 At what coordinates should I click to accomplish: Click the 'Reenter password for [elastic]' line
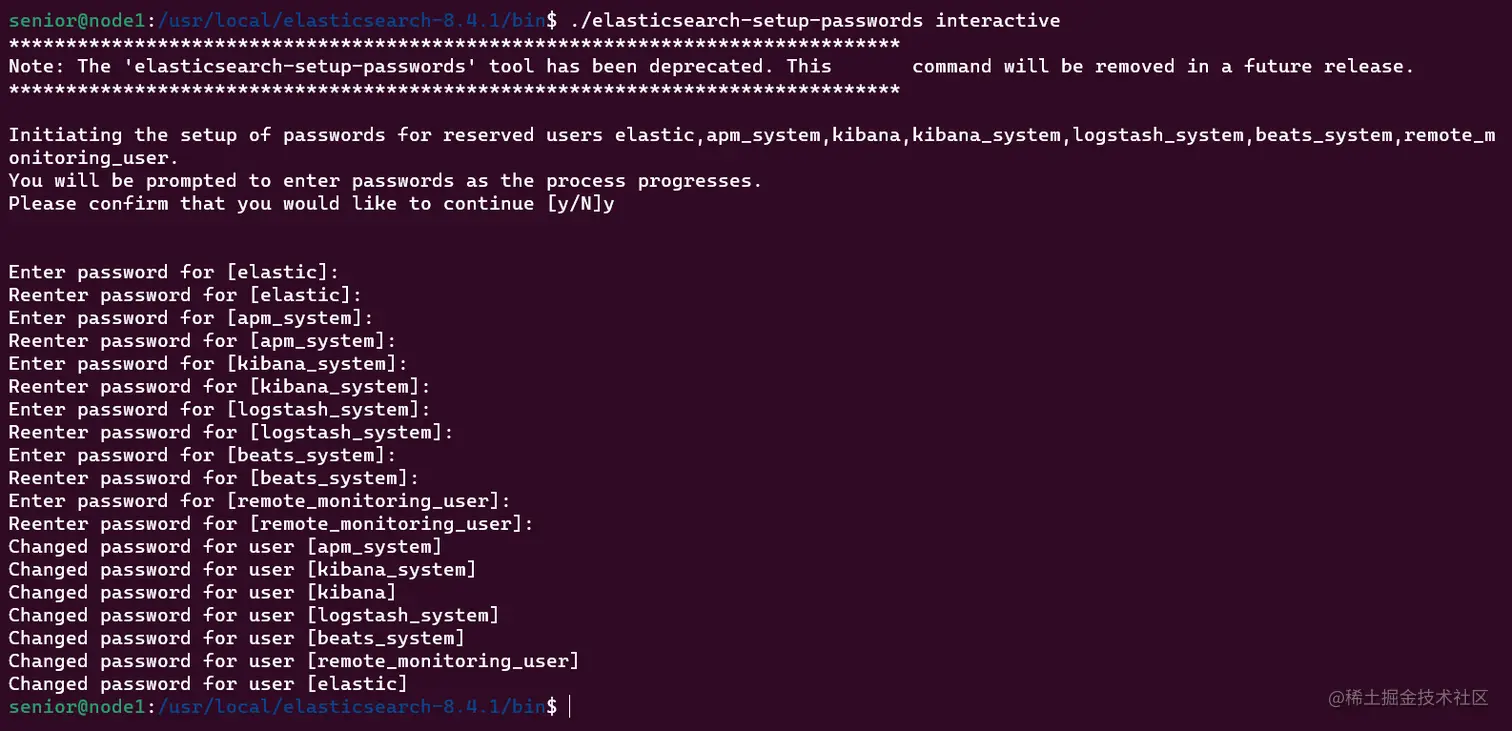(185, 295)
